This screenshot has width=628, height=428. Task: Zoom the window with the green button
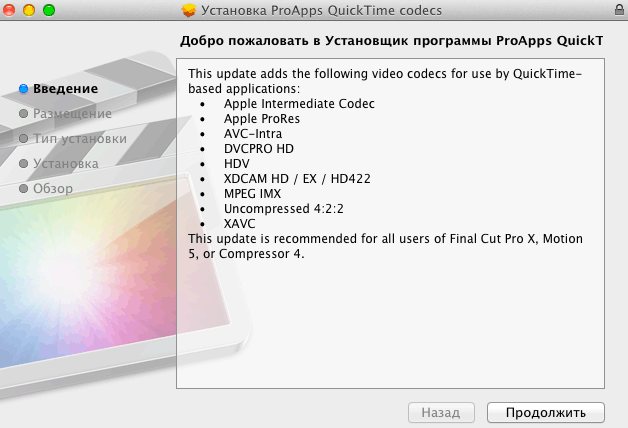[x=48, y=10]
